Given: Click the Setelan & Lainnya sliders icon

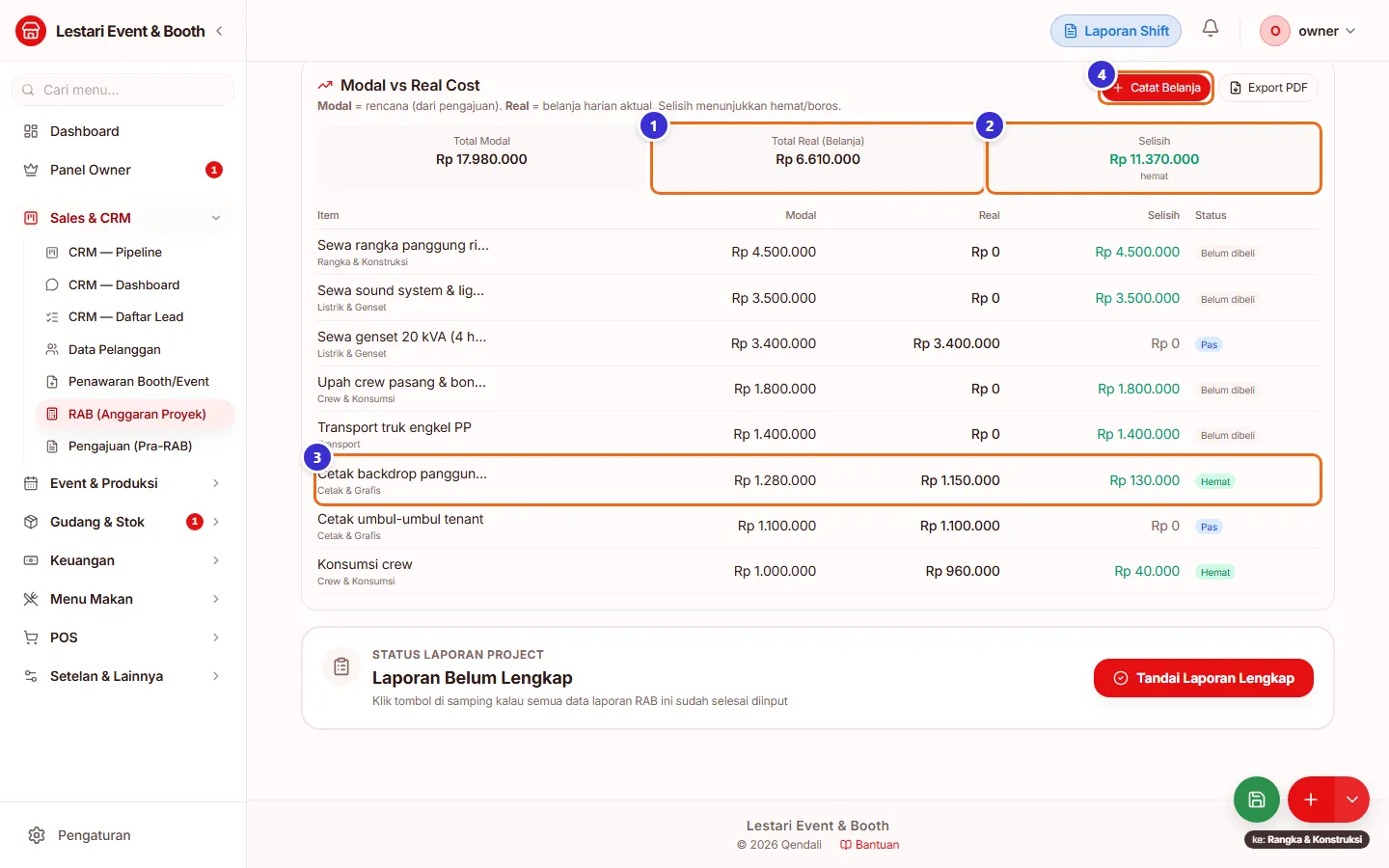Looking at the screenshot, I should point(31,676).
